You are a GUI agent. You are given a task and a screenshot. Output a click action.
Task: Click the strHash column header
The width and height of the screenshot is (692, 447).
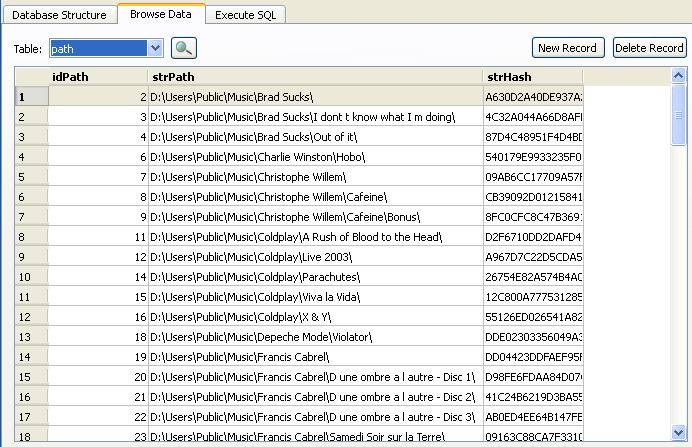pyautogui.click(x=532, y=77)
